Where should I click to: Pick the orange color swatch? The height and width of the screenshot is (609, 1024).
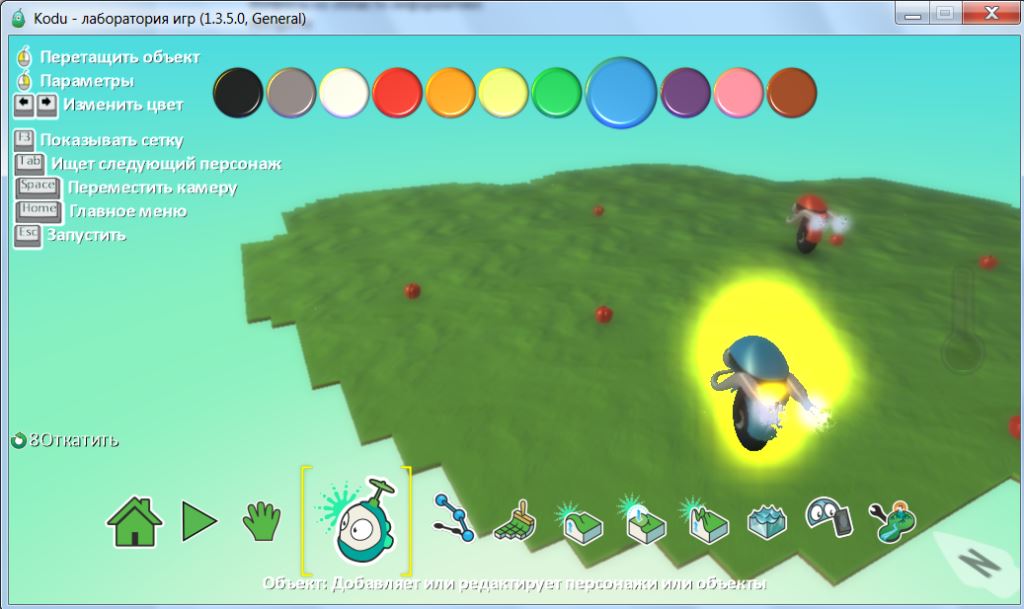pos(450,93)
